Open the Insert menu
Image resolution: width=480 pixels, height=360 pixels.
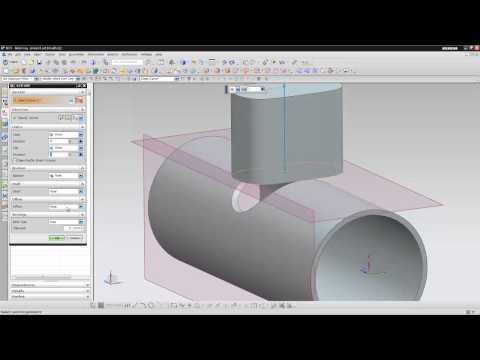[38, 54]
